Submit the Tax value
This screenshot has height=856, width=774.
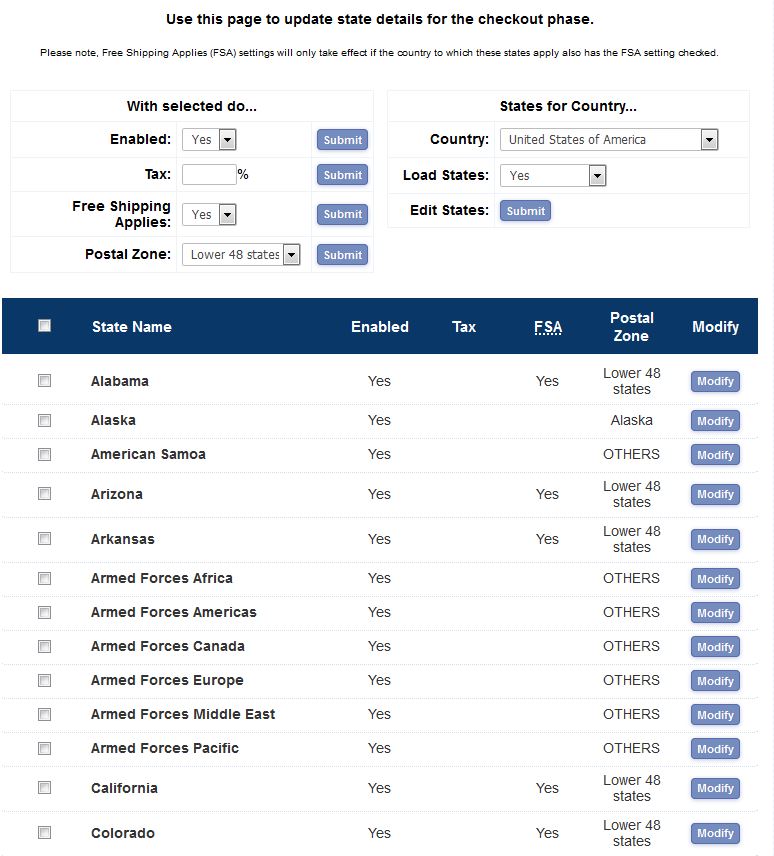tap(342, 175)
